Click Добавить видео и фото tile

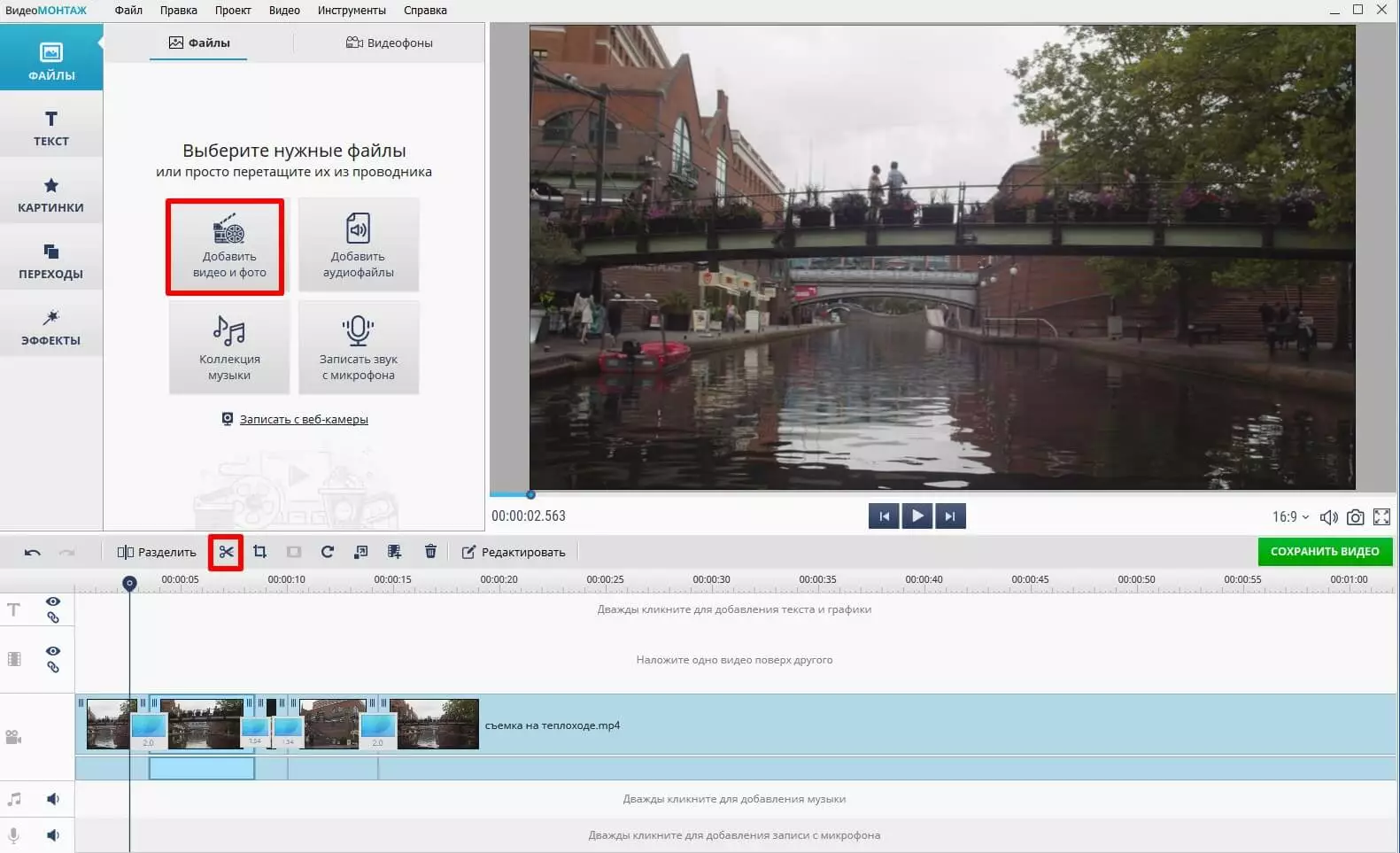[x=226, y=246]
